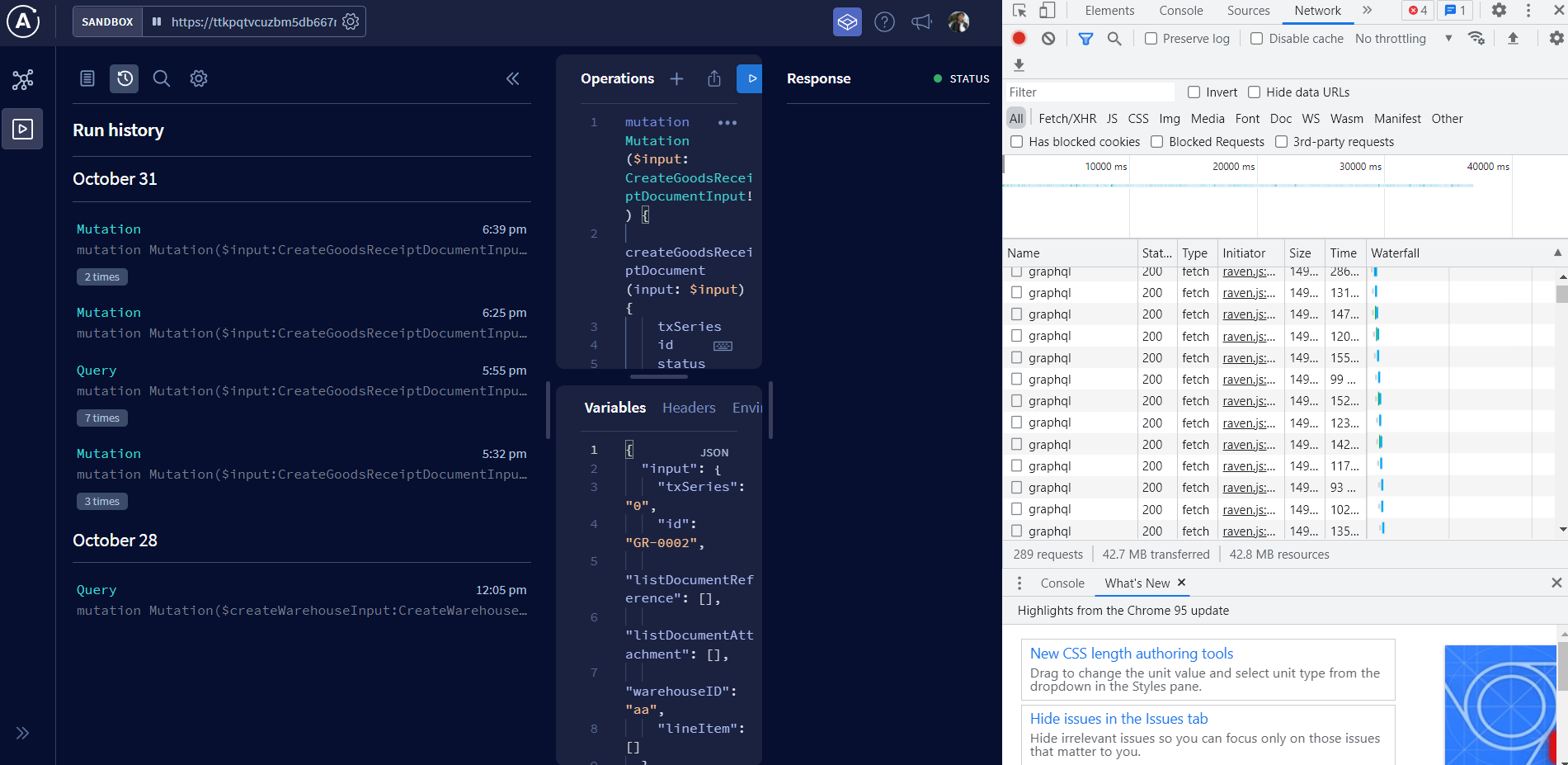This screenshot has width=1568, height=765.
Task: Pick the inspect element tool in DevTools
Action: (1018, 9)
